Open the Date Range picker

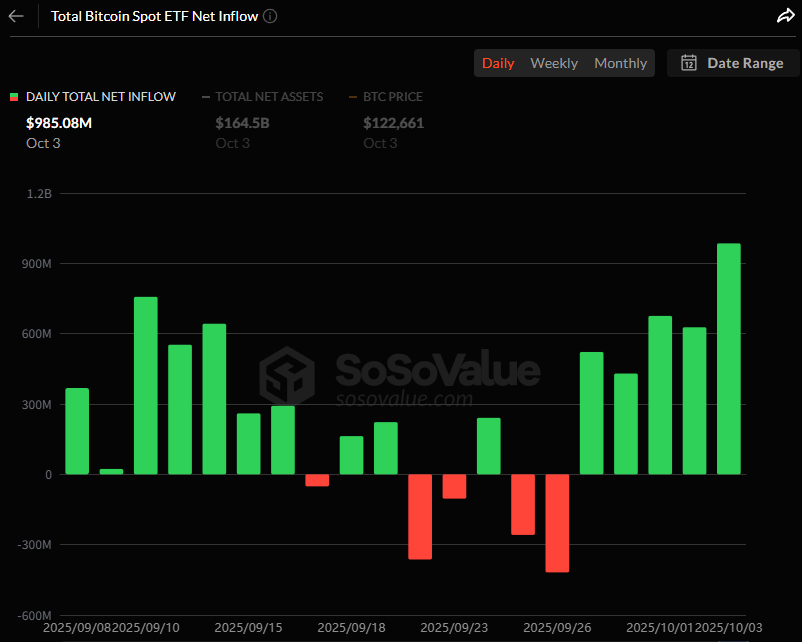[x=733, y=63]
